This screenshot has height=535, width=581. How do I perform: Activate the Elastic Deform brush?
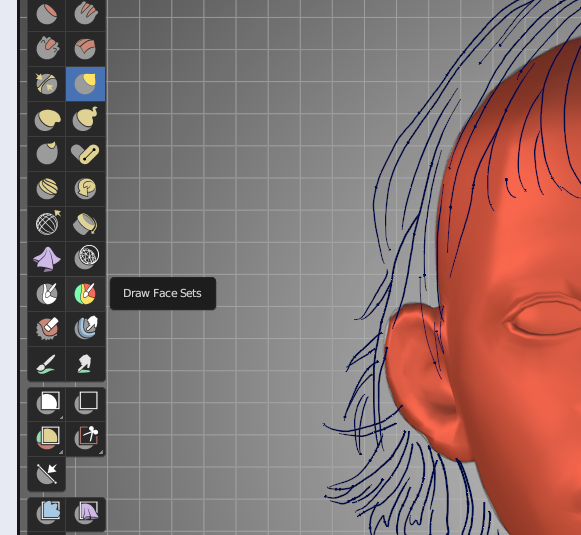[x=47, y=119]
